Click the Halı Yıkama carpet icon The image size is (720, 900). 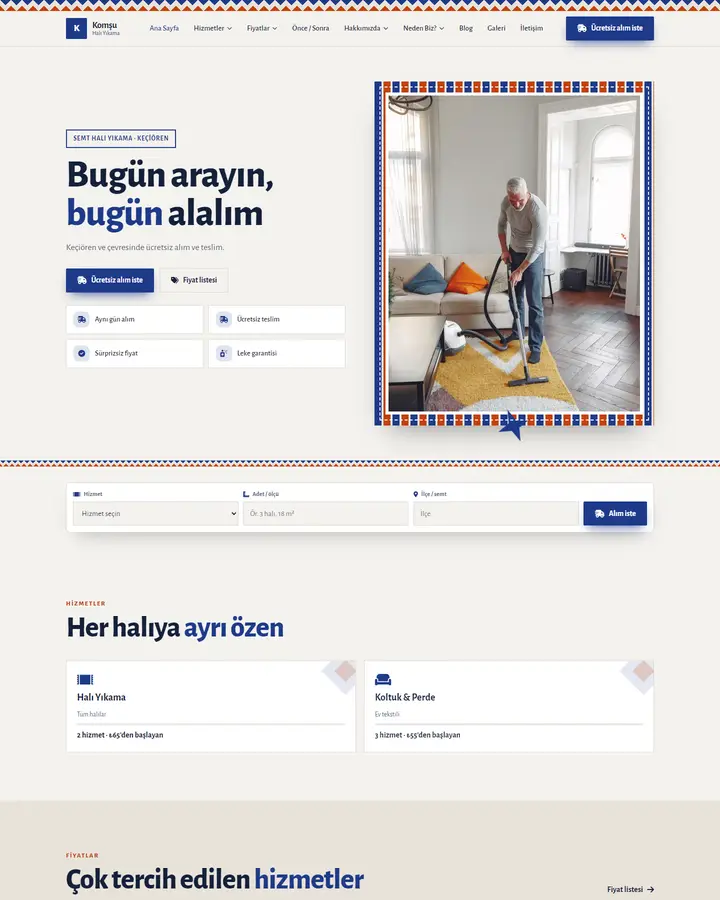[x=85, y=680]
